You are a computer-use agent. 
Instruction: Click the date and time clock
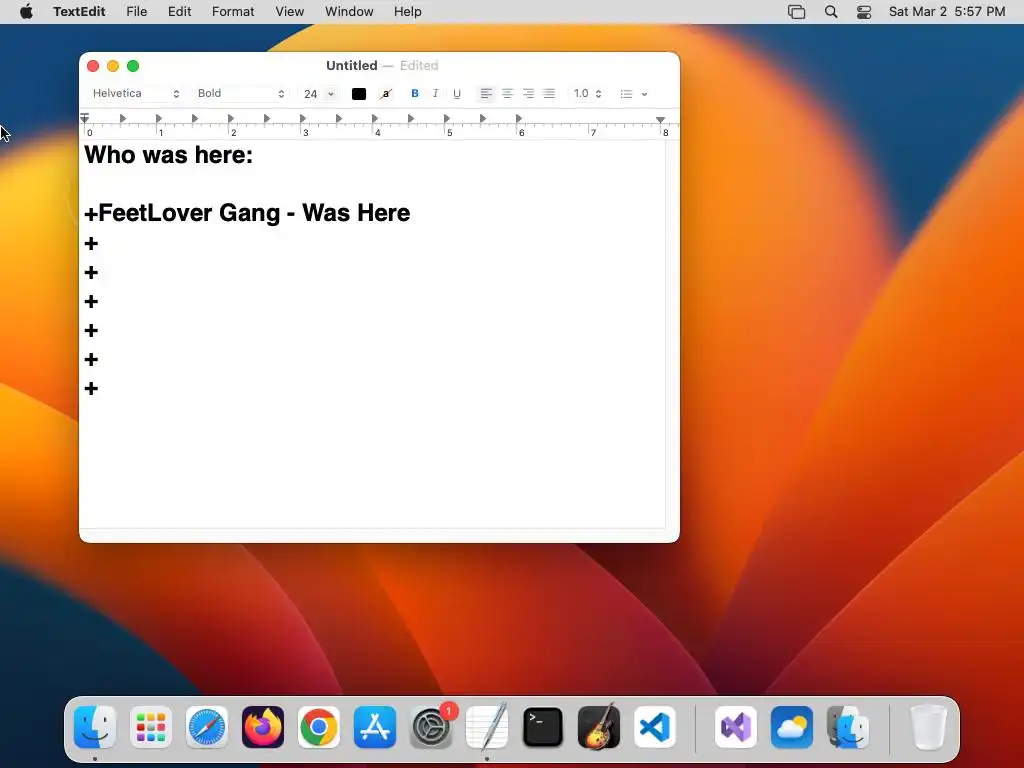pos(947,12)
